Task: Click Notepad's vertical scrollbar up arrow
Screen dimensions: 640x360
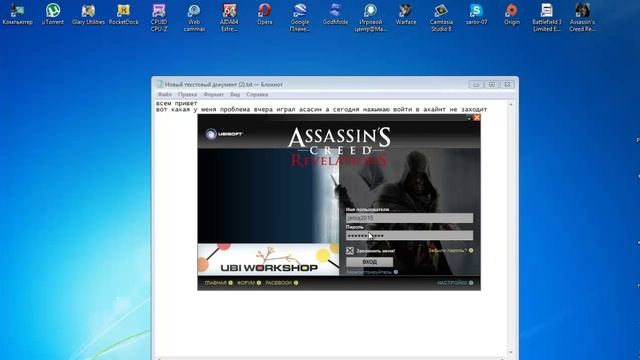Action: [511, 104]
